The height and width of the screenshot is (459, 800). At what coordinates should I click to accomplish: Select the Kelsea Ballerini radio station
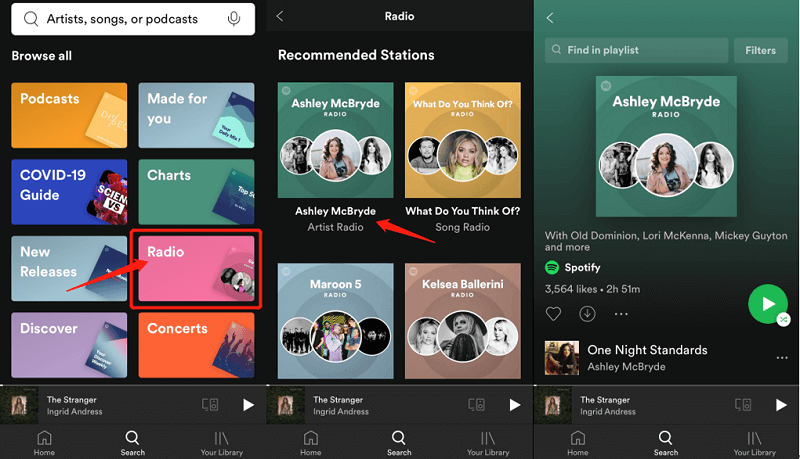pyautogui.click(x=462, y=320)
